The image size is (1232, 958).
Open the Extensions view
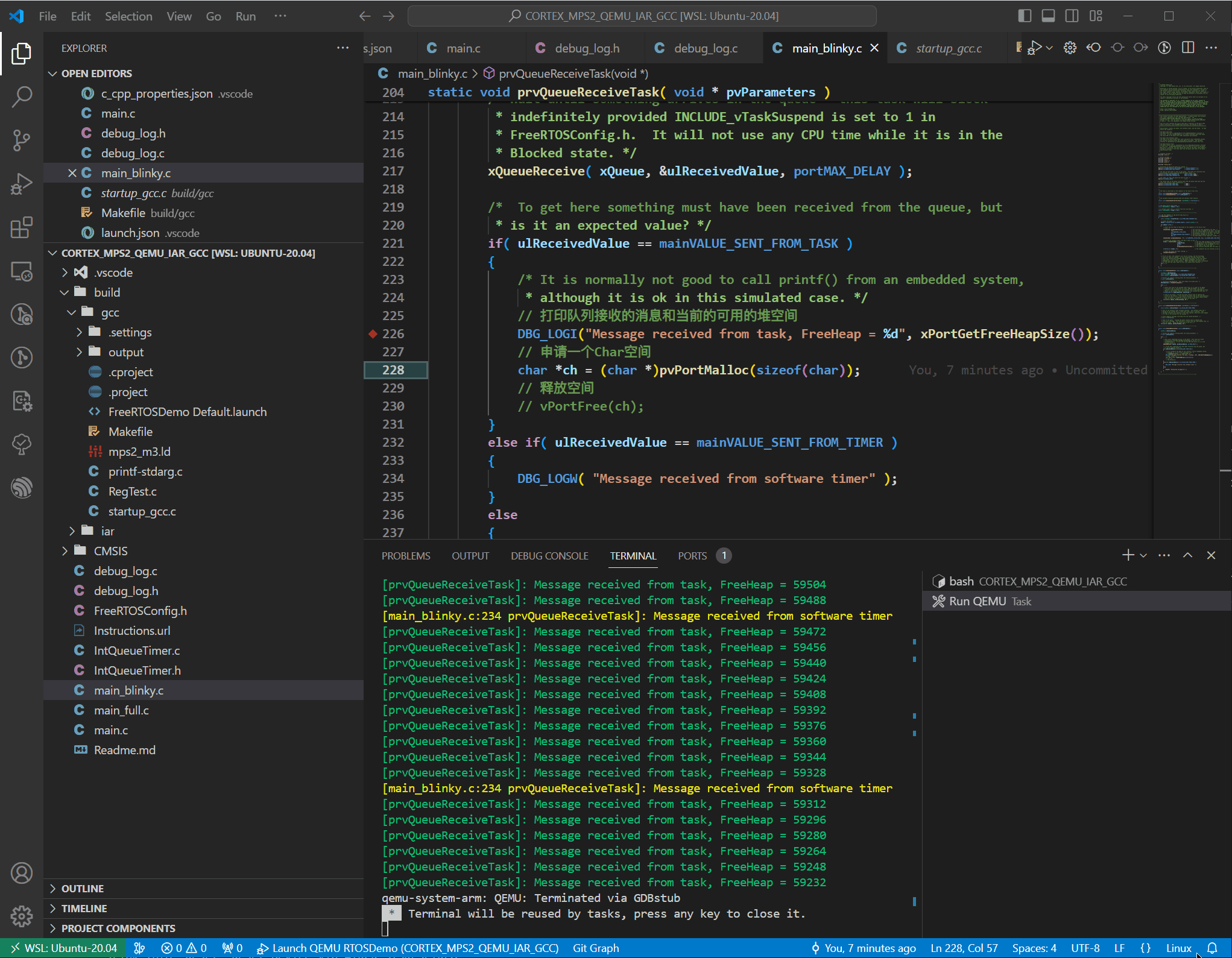coord(22,227)
